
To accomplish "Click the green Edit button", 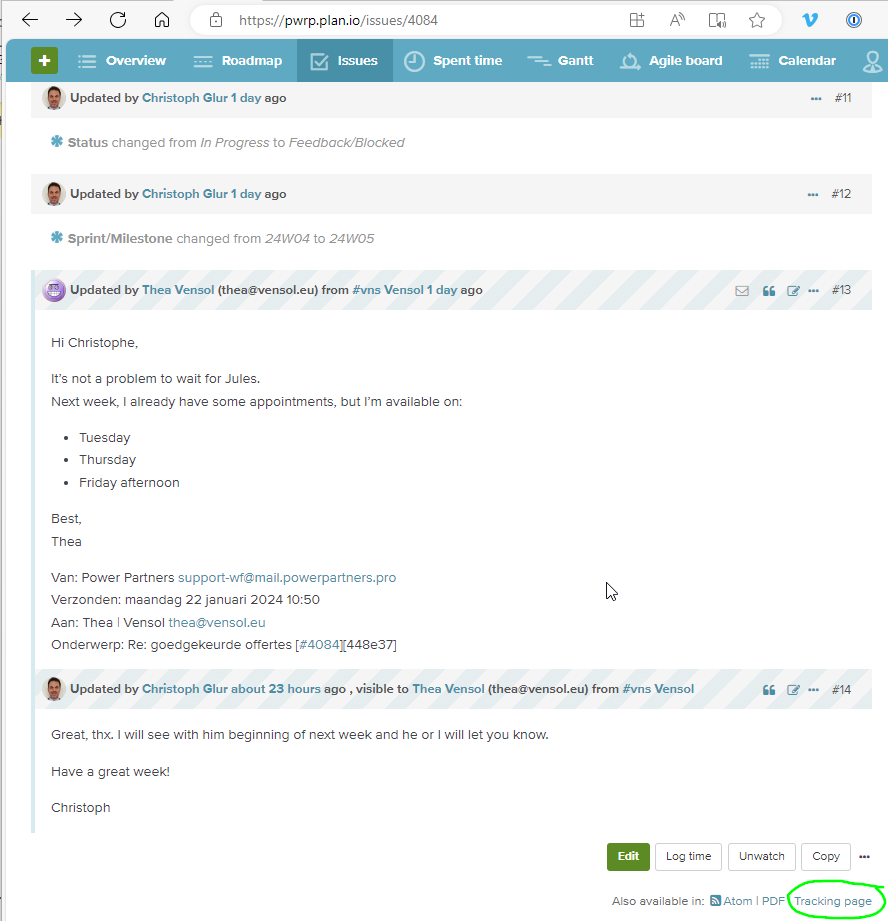I will coord(628,856).
